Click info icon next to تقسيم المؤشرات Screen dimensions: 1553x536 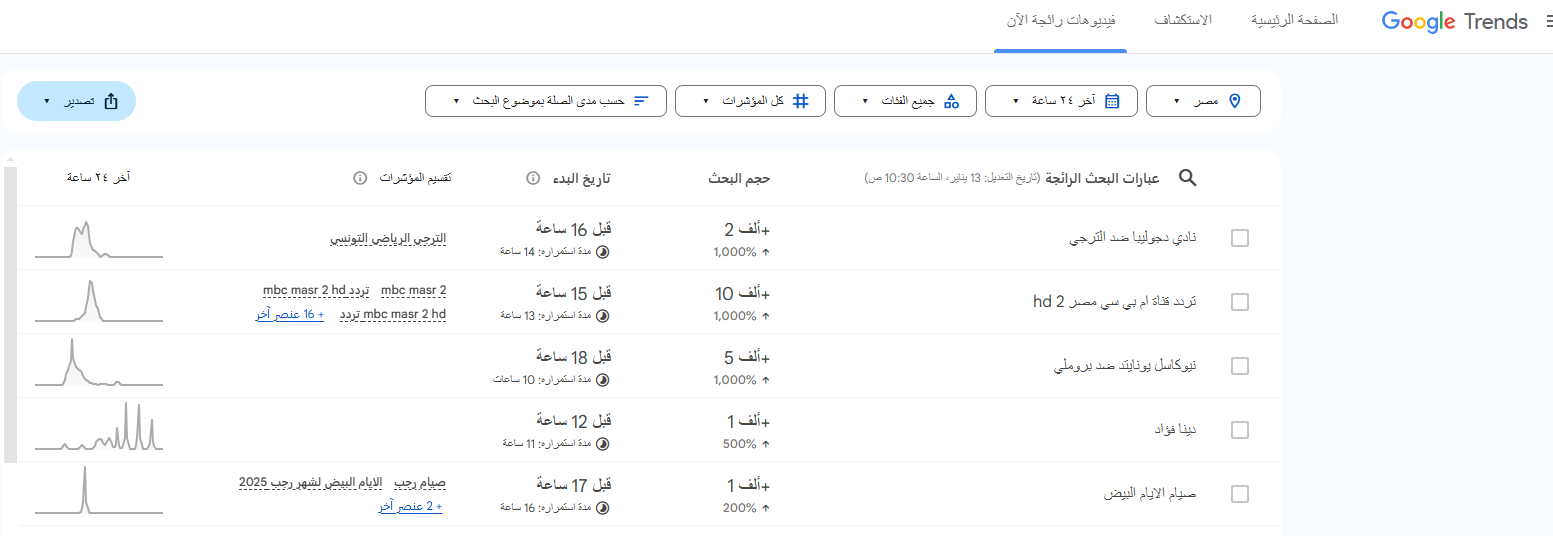(x=360, y=178)
